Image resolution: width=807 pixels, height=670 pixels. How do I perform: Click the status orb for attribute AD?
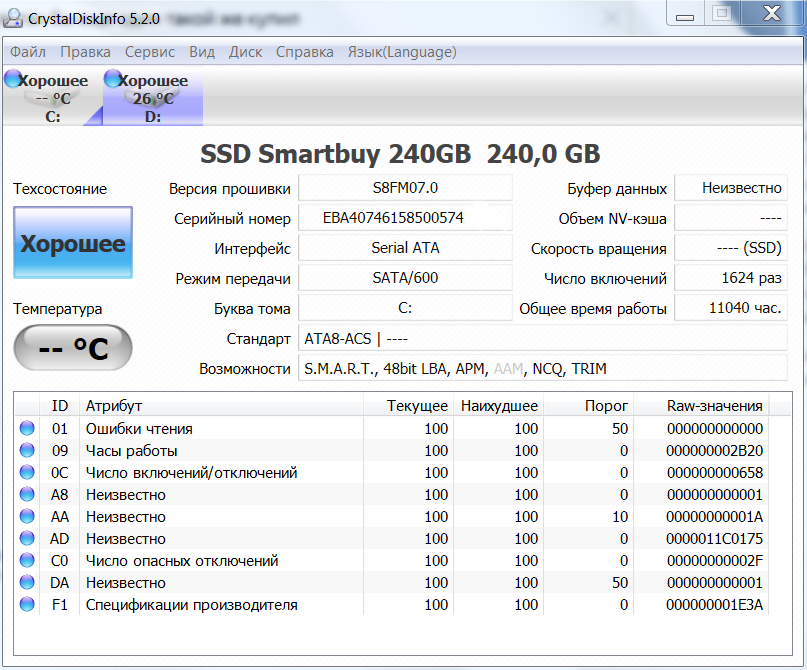tap(27, 538)
